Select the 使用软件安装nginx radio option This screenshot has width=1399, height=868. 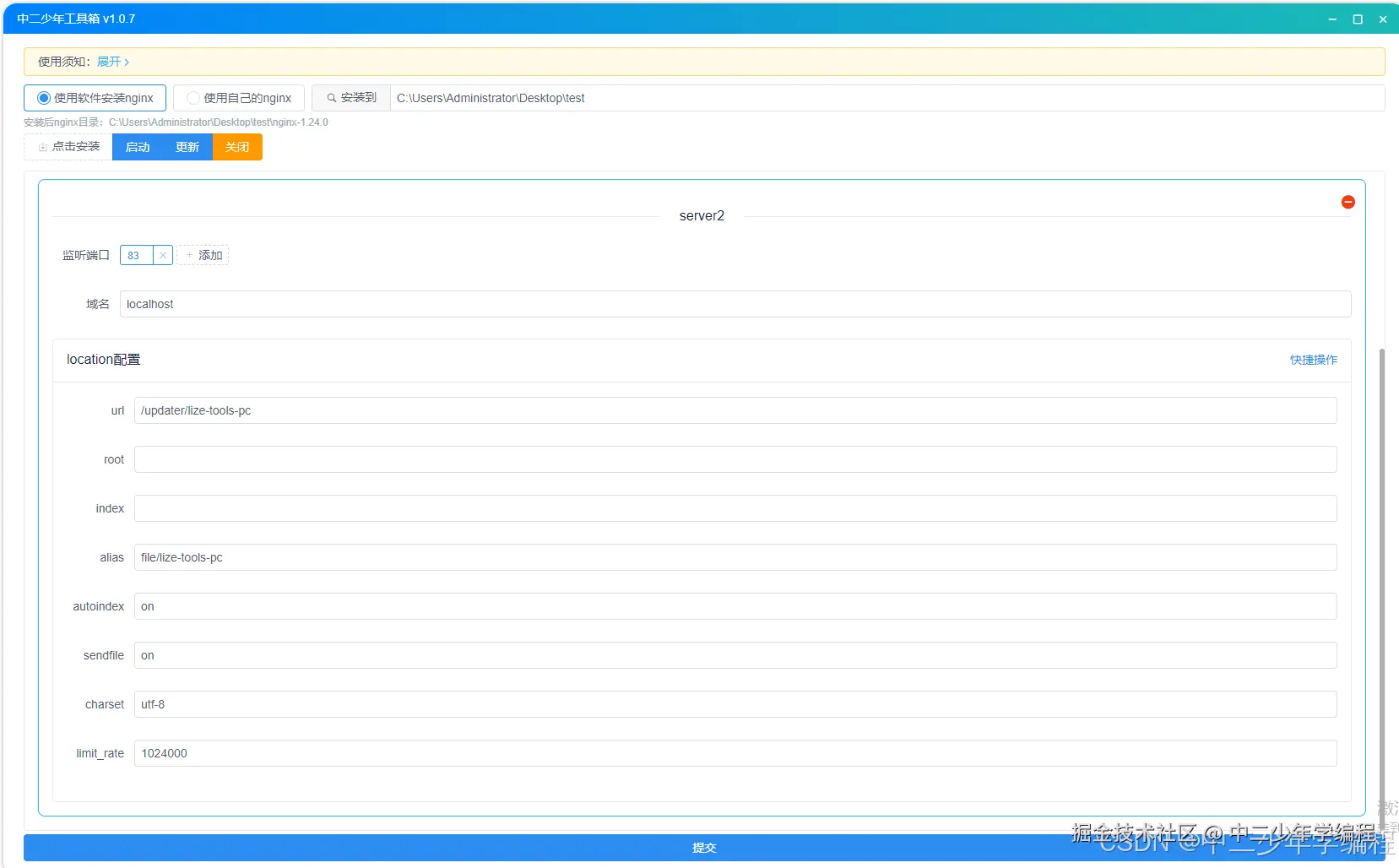tap(95, 98)
